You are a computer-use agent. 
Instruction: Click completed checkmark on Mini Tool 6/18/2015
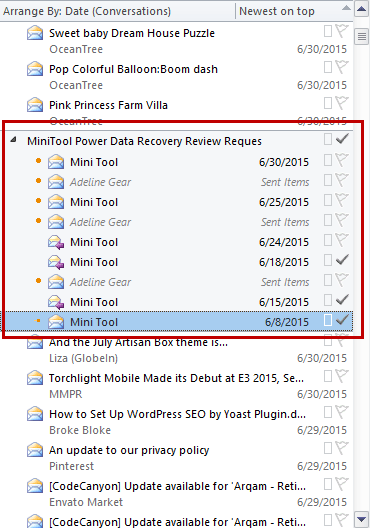[342, 260]
